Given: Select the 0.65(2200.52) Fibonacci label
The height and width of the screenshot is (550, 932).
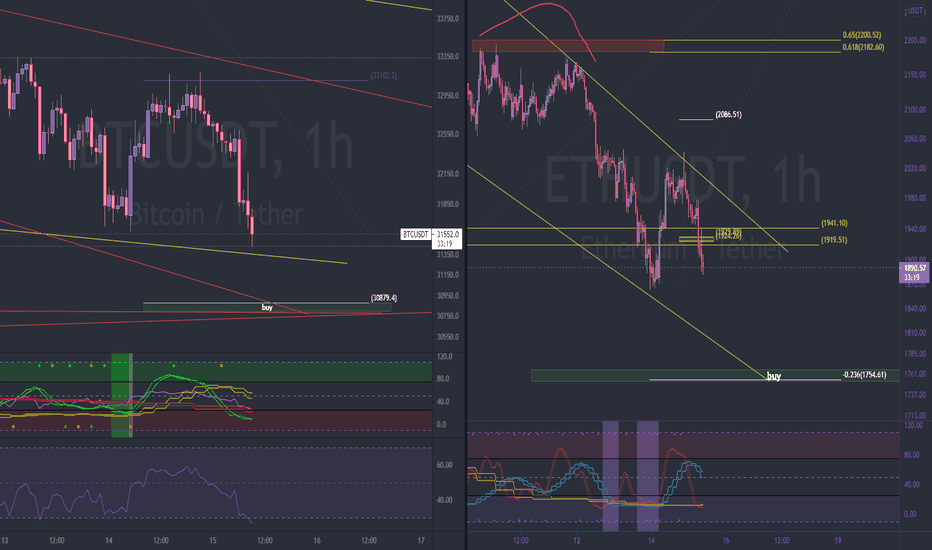Looking at the screenshot, I should tap(862, 35).
